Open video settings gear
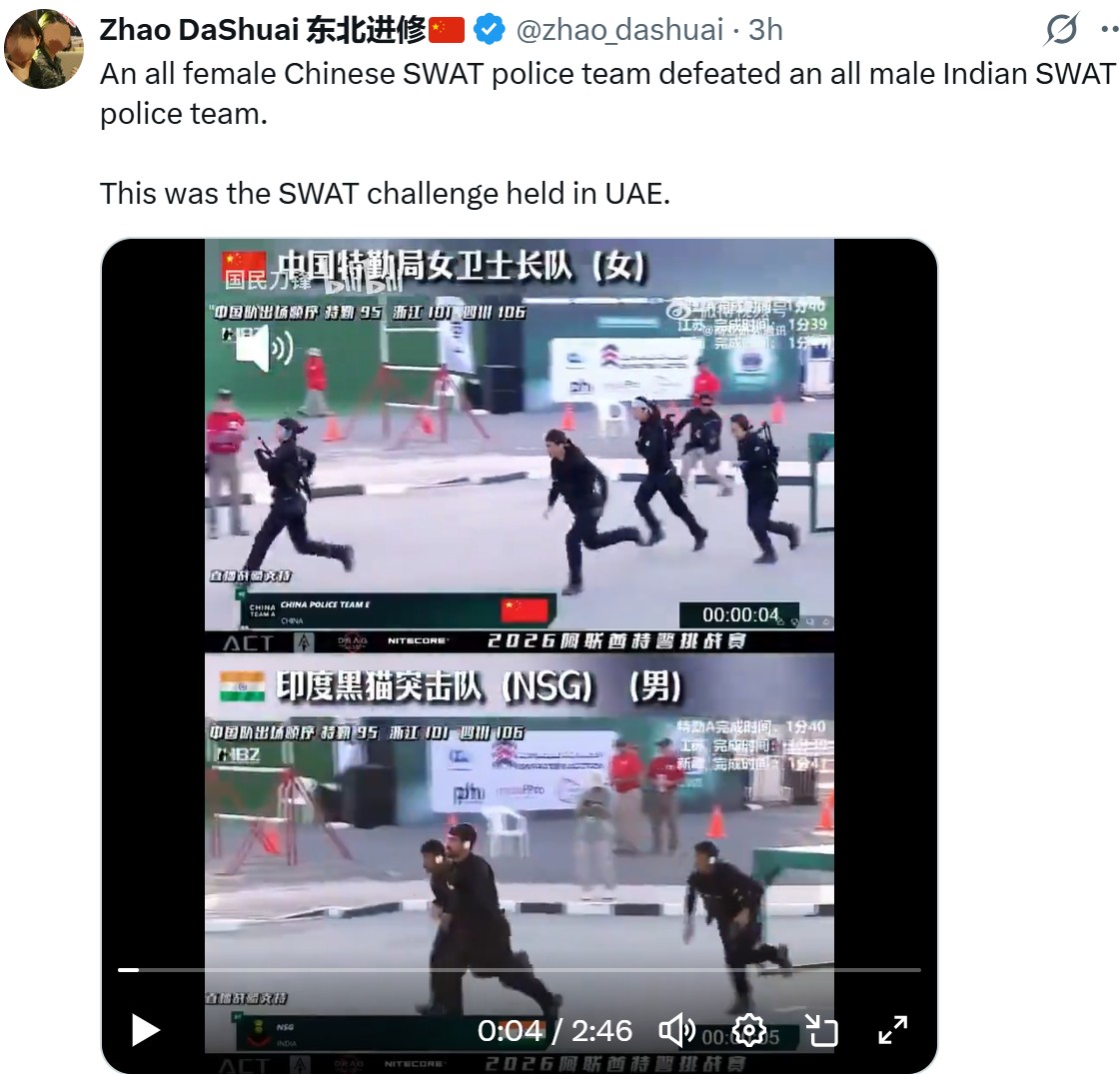The width and height of the screenshot is (1120, 1074). pyautogui.click(x=749, y=1030)
